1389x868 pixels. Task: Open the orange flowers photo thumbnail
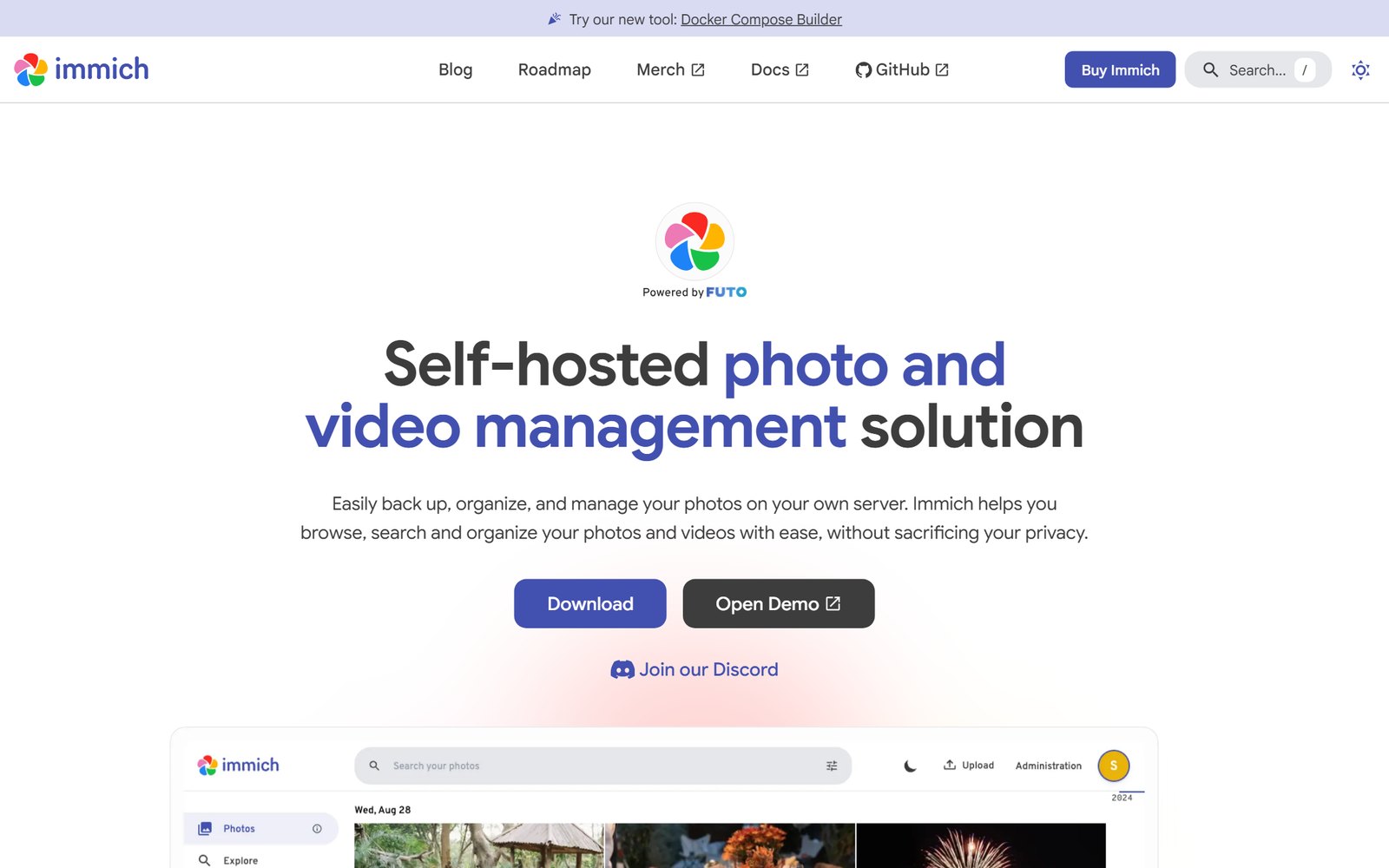(x=730, y=845)
